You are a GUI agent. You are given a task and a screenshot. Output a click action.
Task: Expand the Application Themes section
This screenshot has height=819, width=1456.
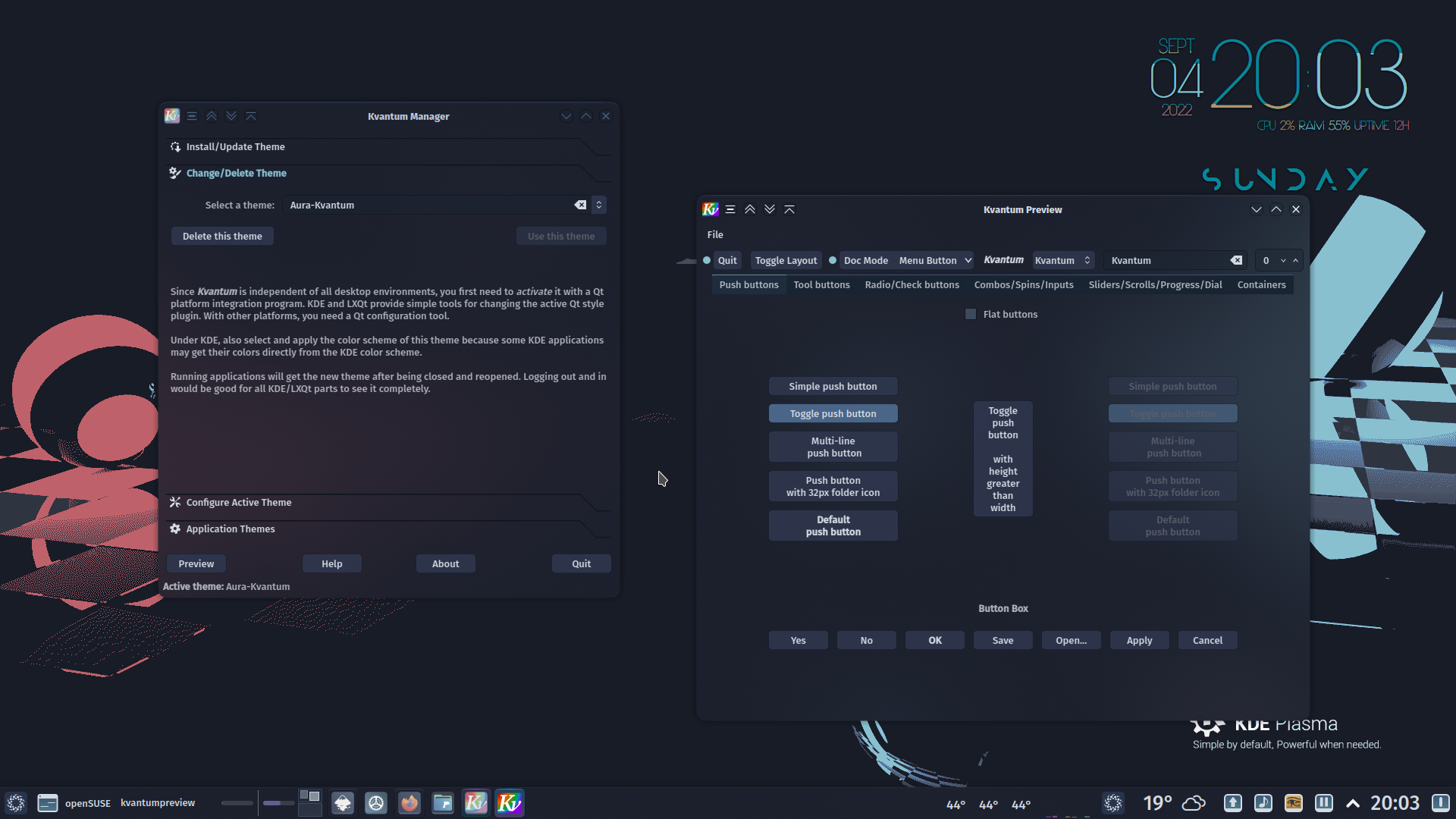[388, 529]
